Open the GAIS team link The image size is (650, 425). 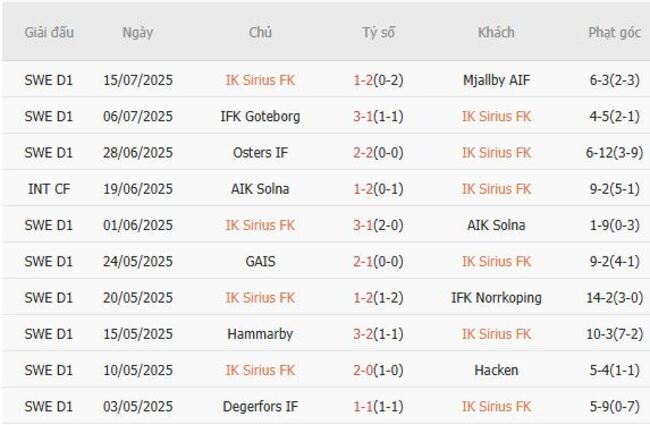coord(260,262)
